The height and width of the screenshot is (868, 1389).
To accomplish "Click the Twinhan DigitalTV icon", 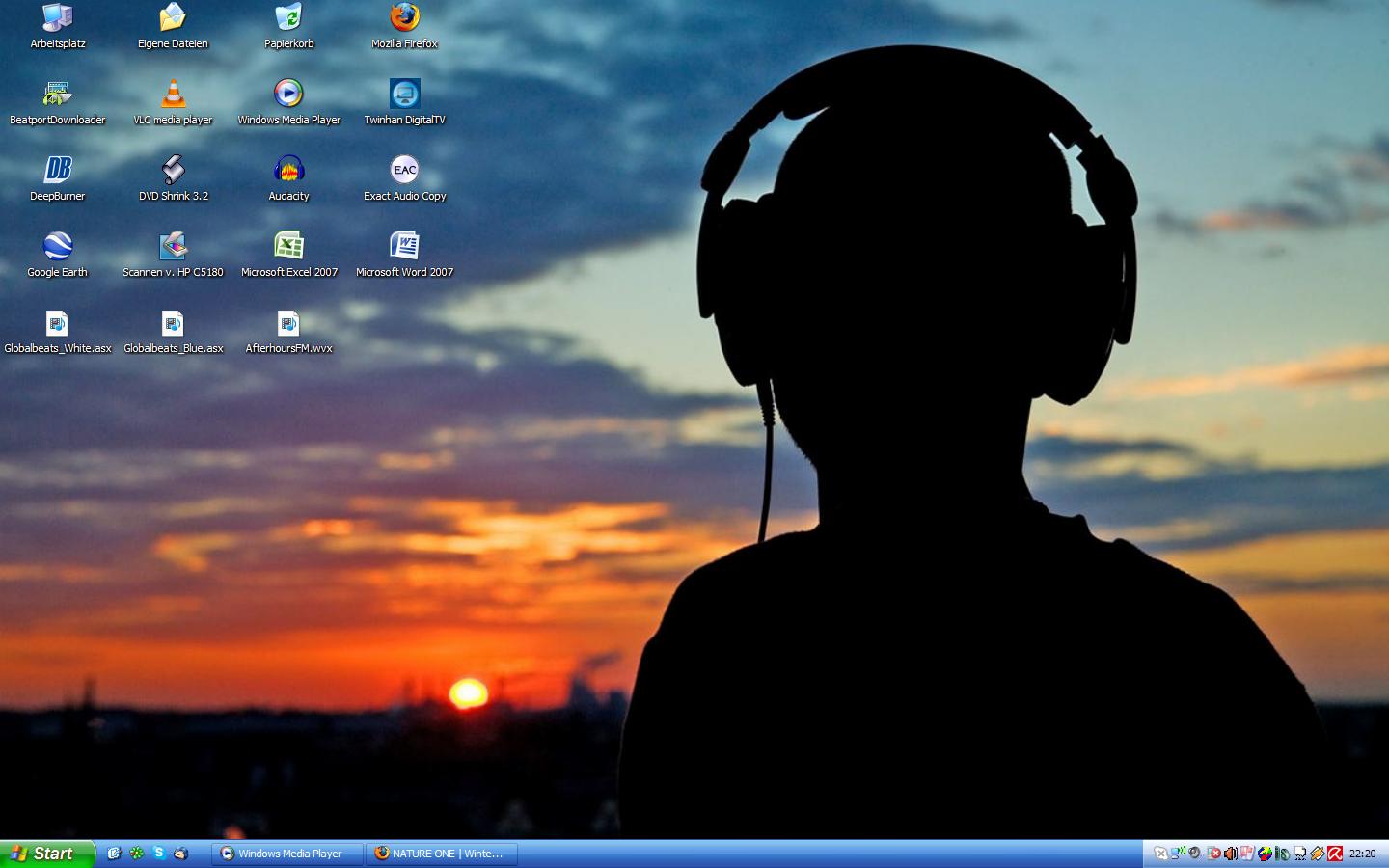I will 404,95.
